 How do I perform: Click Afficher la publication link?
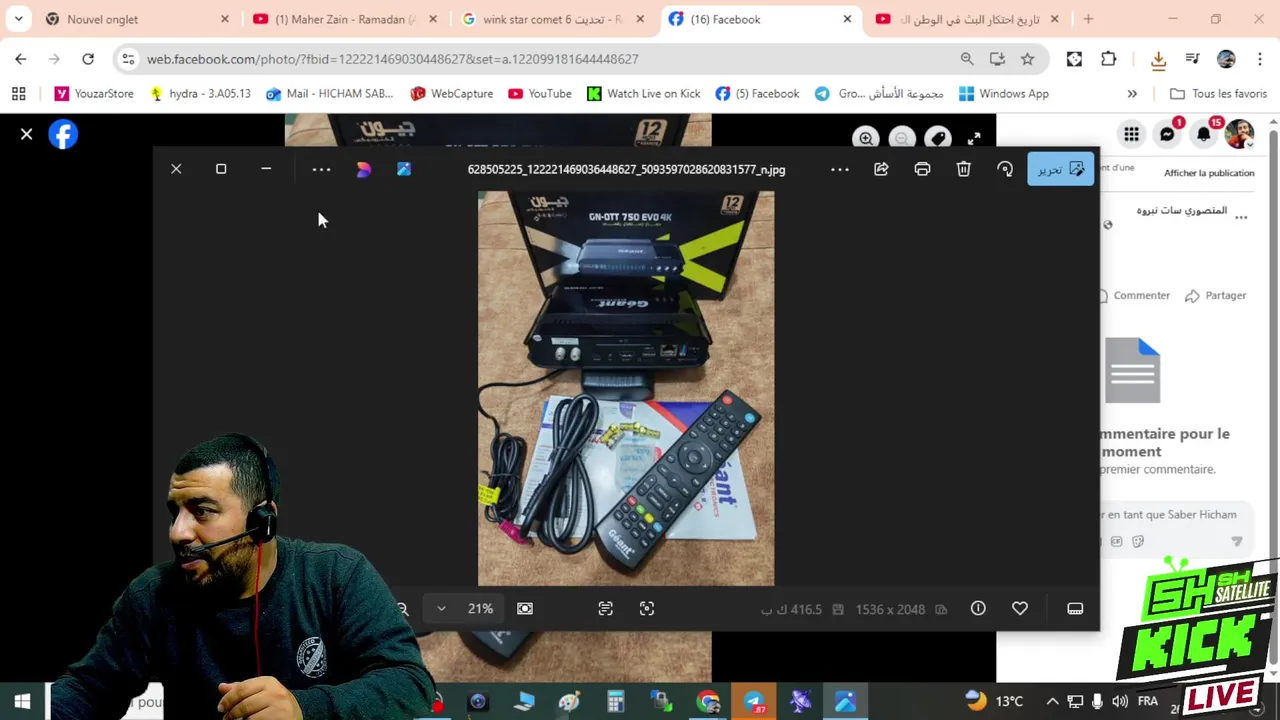[1209, 173]
